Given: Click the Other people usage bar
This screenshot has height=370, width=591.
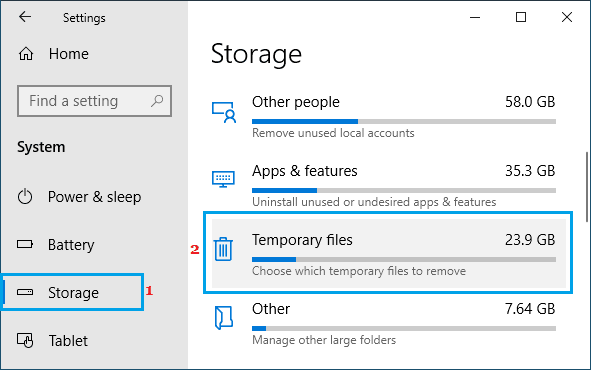Looking at the screenshot, I should click(x=404, y=121).
